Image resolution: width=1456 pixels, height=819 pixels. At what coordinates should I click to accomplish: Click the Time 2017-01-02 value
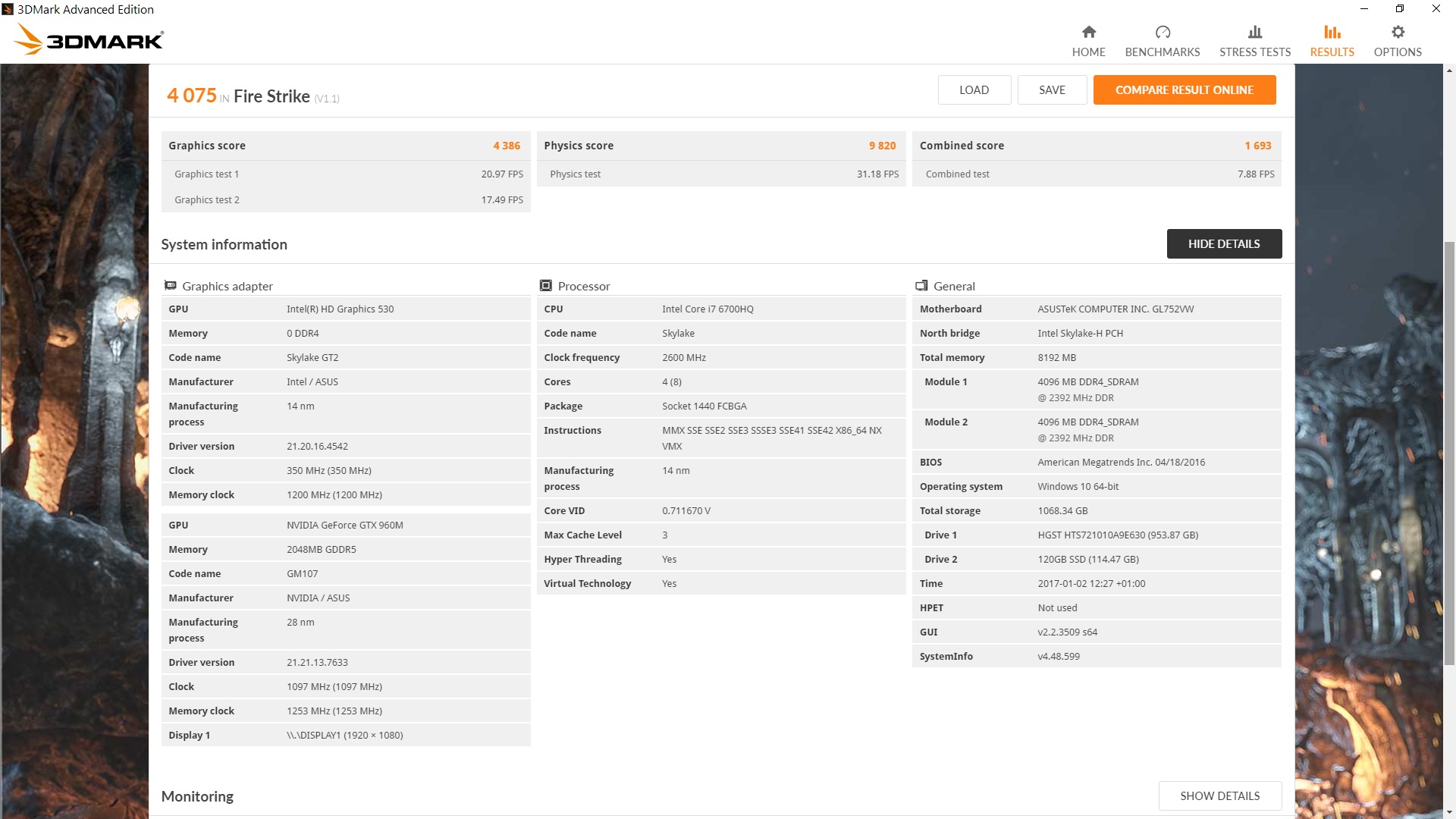pos(1091,583)
